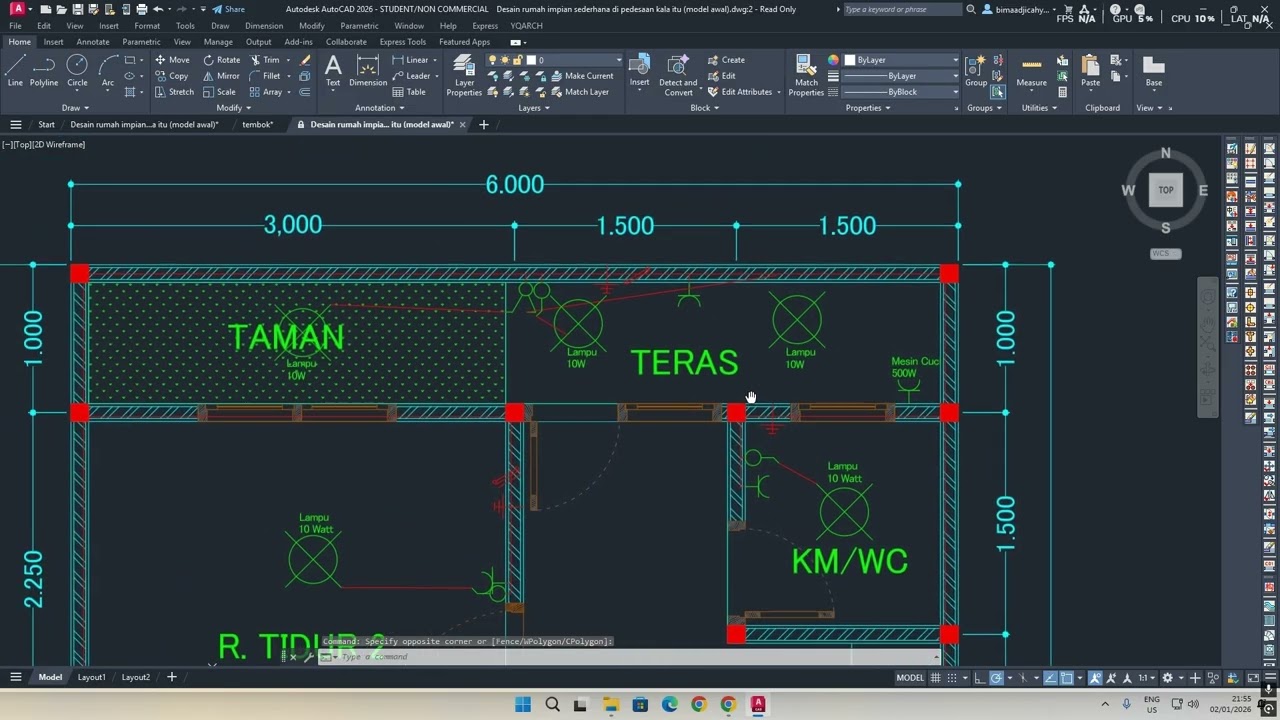This screenshot has height=720, width=1280.
Task: Switch to the Express Tools ribbon tab
Action: (402, 42)
